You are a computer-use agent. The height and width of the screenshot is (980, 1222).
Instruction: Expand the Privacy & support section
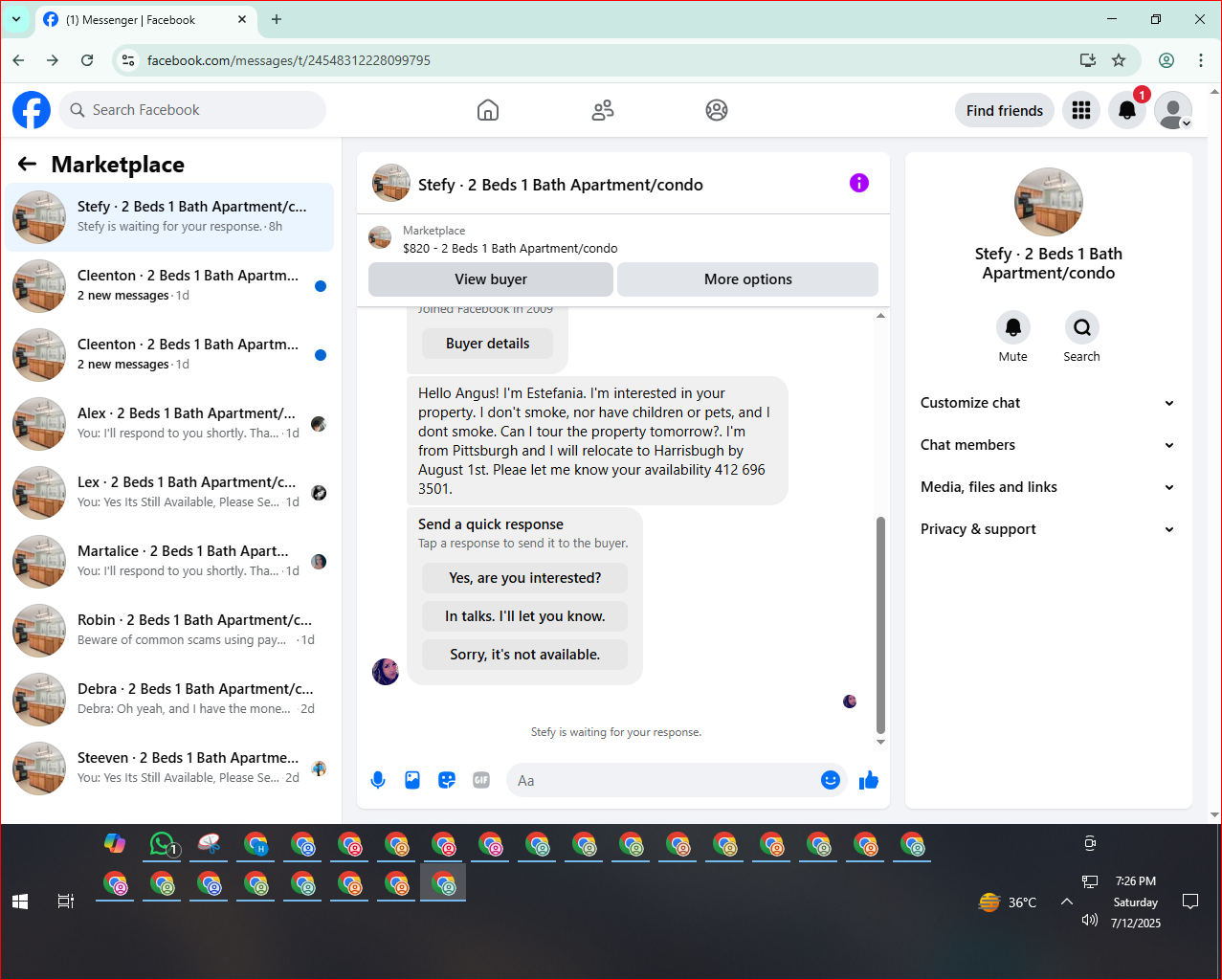pos(1048,529)
